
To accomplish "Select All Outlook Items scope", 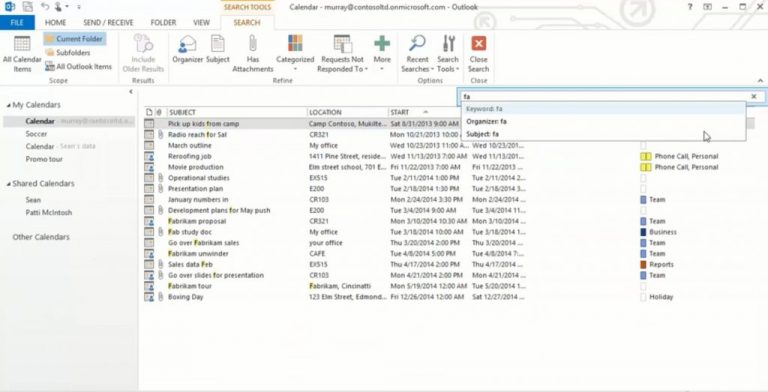I will click(x=78, y=66).
